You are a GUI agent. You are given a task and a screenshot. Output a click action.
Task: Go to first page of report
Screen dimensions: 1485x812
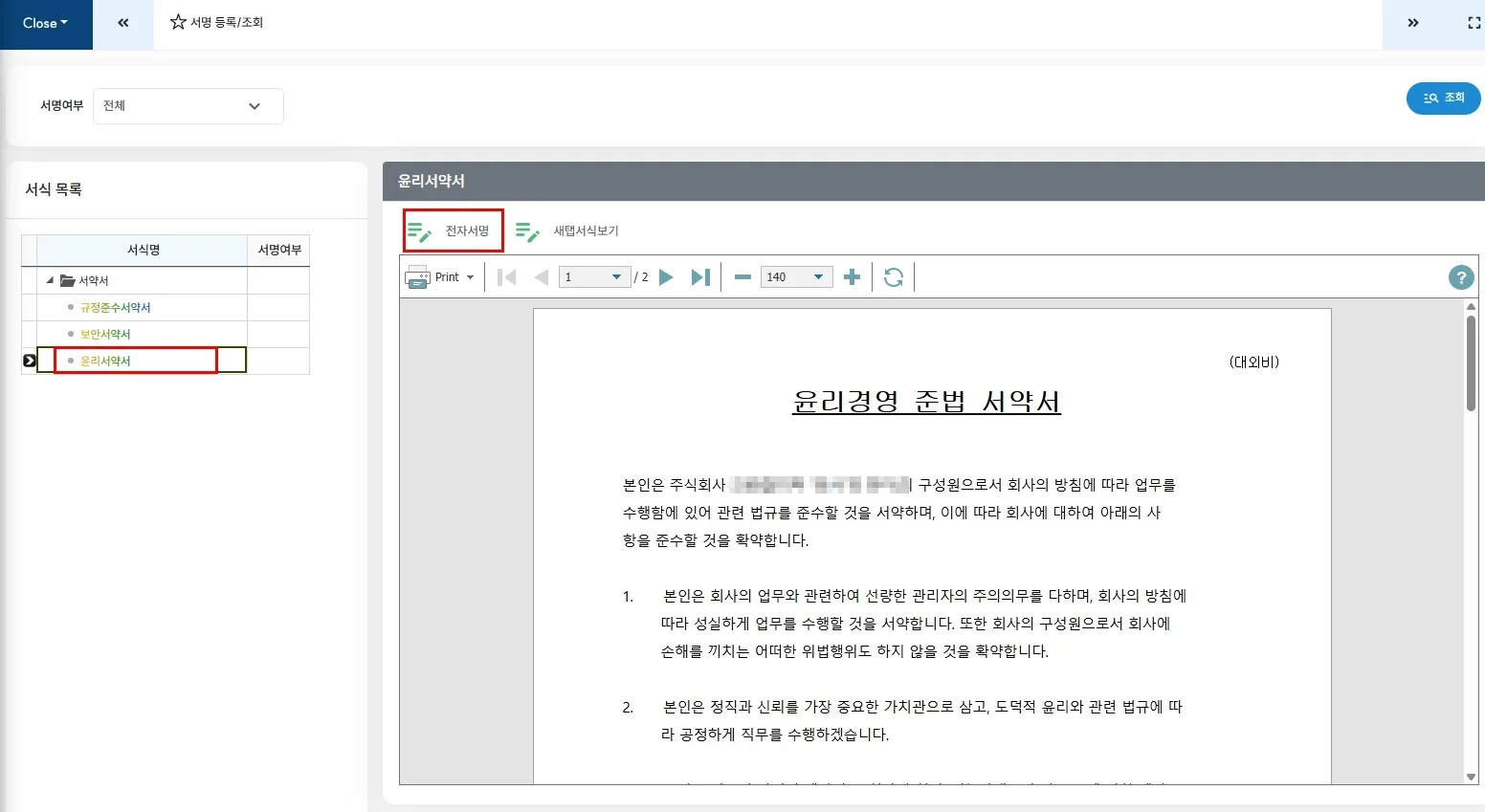point(507,277)
